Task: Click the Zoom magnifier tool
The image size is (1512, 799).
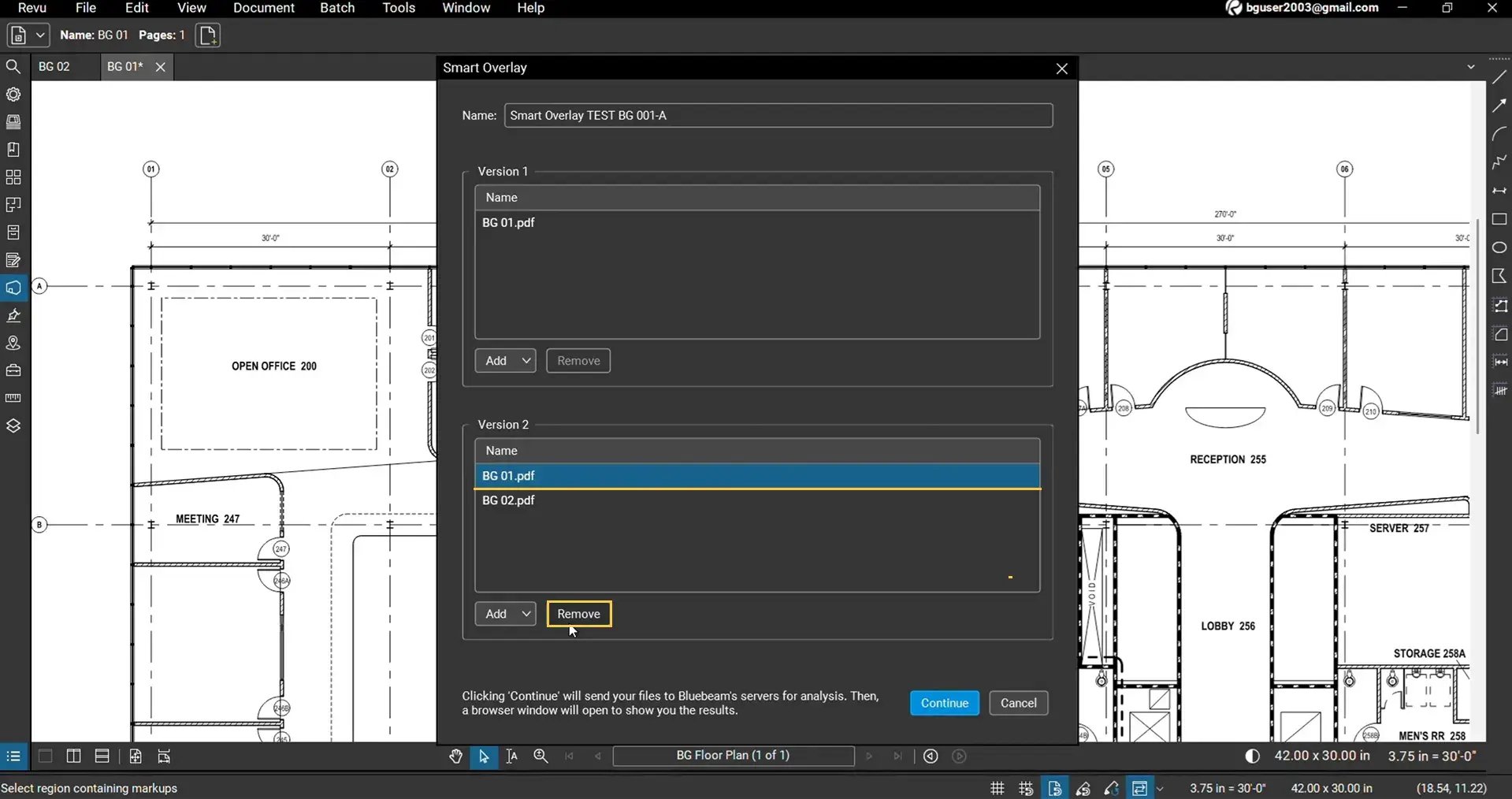Action: [x=541, y=756]
